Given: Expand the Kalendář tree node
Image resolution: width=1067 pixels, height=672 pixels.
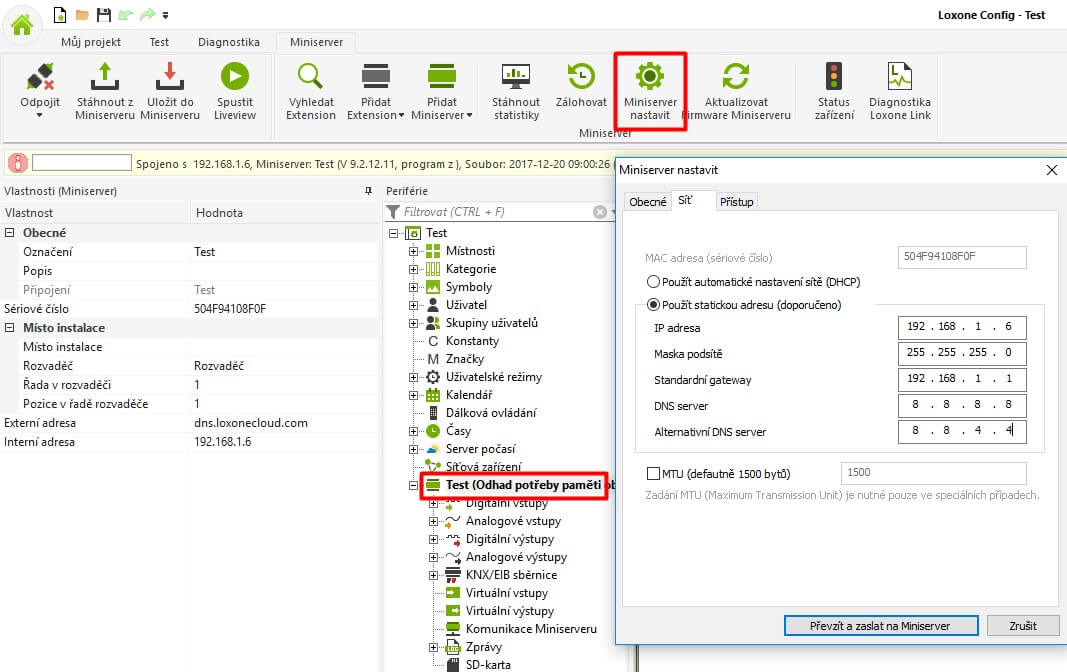Looking at the screenshot, I should pyautogui.click(x=413, y=395).
